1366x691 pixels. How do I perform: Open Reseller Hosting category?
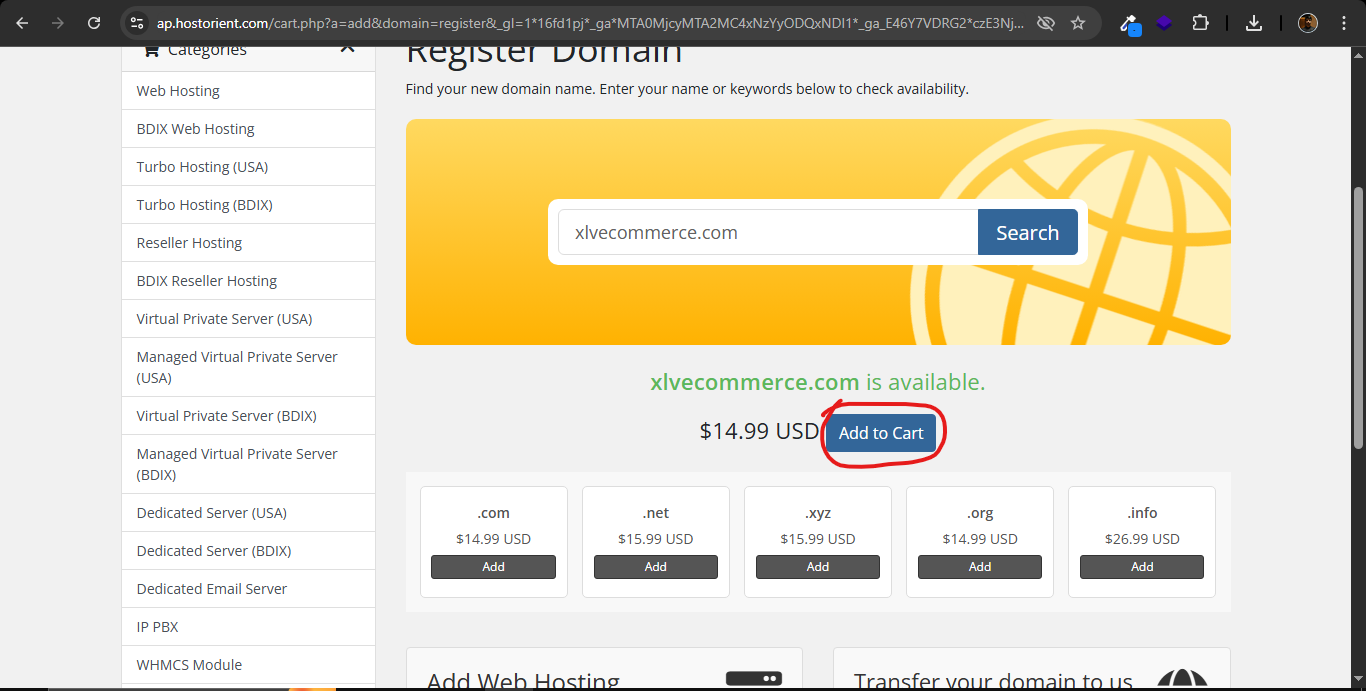[x=189, y=243]
